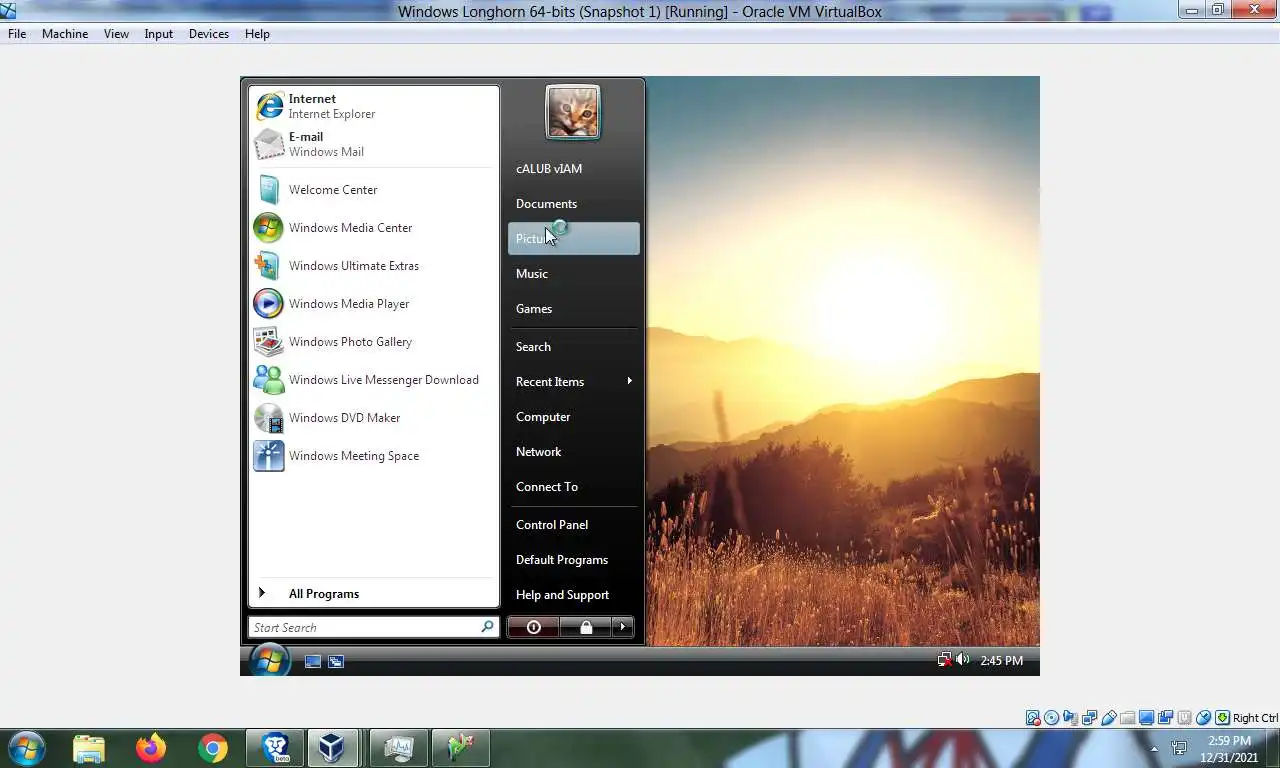
Task: Lock the computer with the padlock button
Action: [x=586, y=627]
